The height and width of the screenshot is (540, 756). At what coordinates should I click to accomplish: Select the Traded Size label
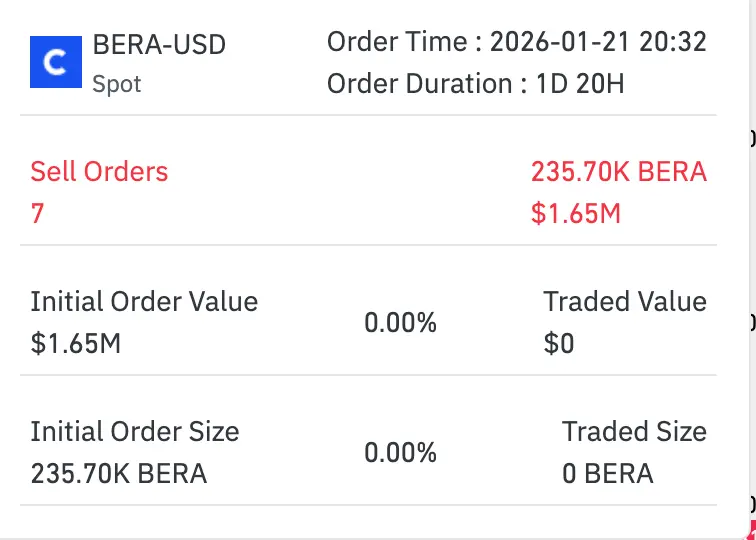pyautogui.click(x=634, y=432)
